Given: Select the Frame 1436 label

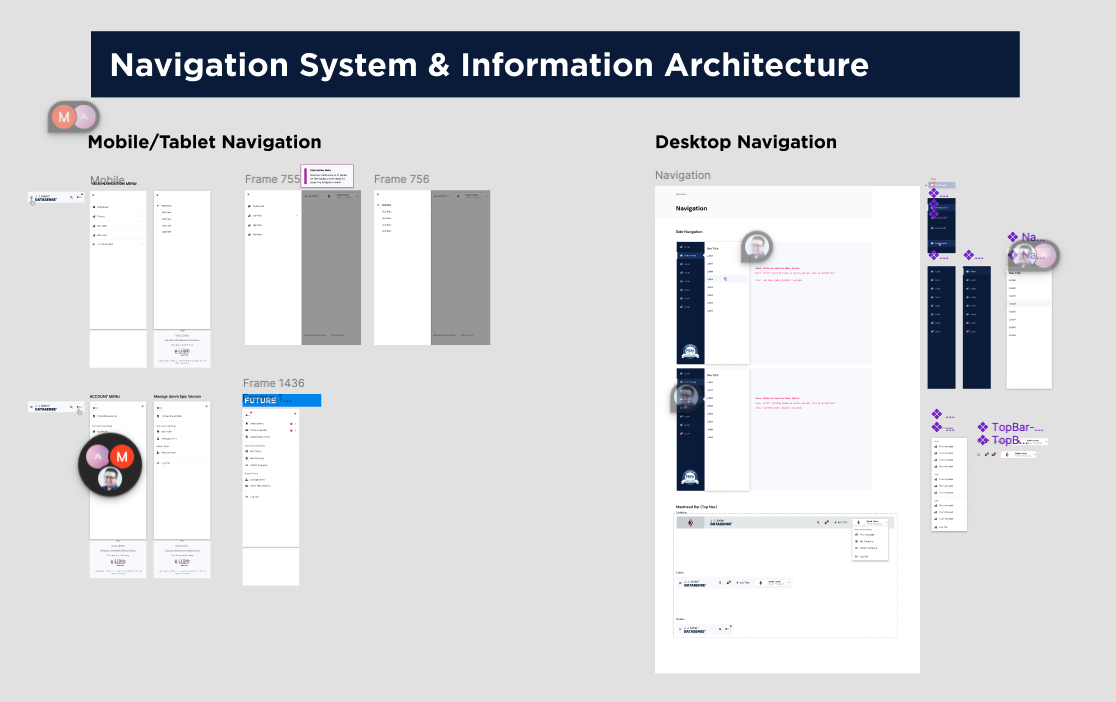Looking at the screenshot, I should coord(274,383).
